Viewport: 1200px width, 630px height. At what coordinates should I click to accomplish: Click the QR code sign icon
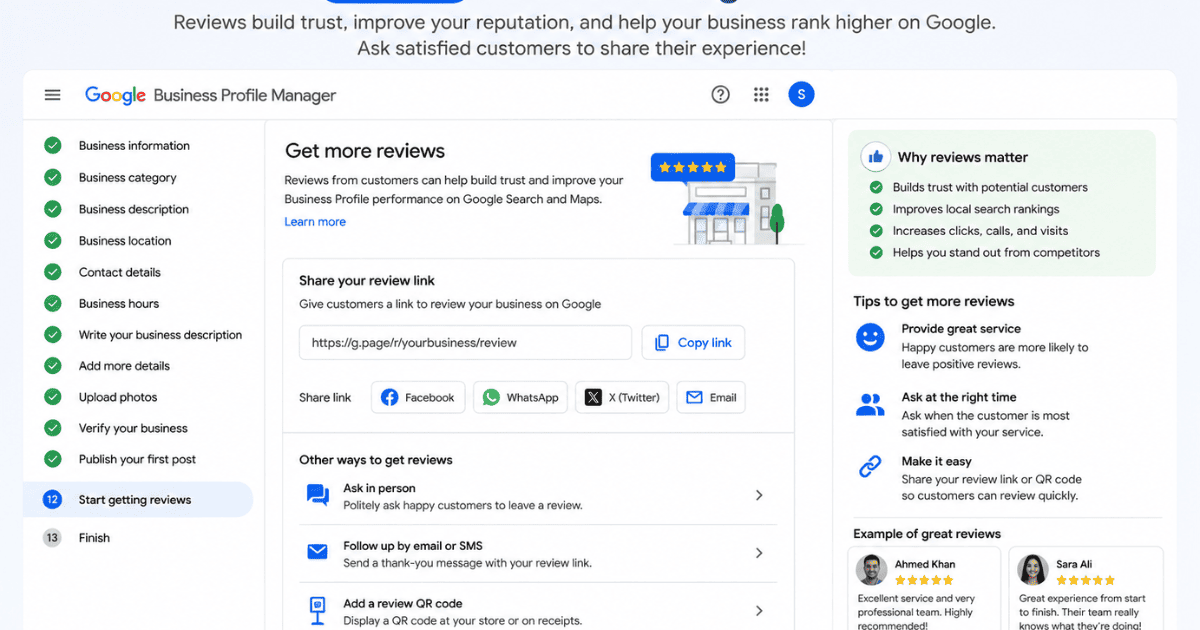tap(317, 609)
